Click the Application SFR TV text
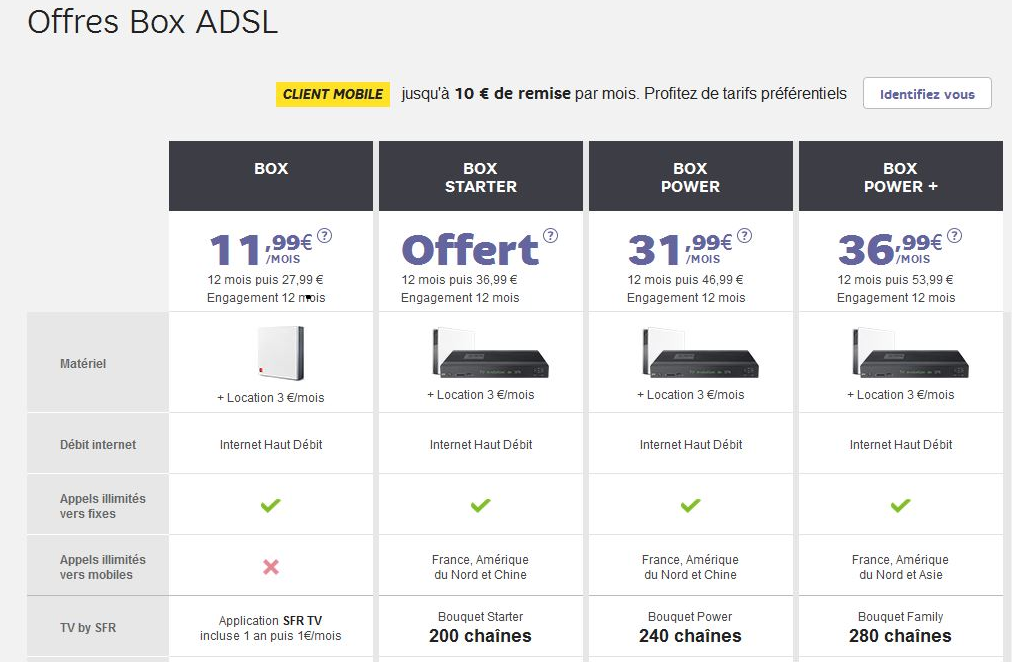 click(271, 621)
